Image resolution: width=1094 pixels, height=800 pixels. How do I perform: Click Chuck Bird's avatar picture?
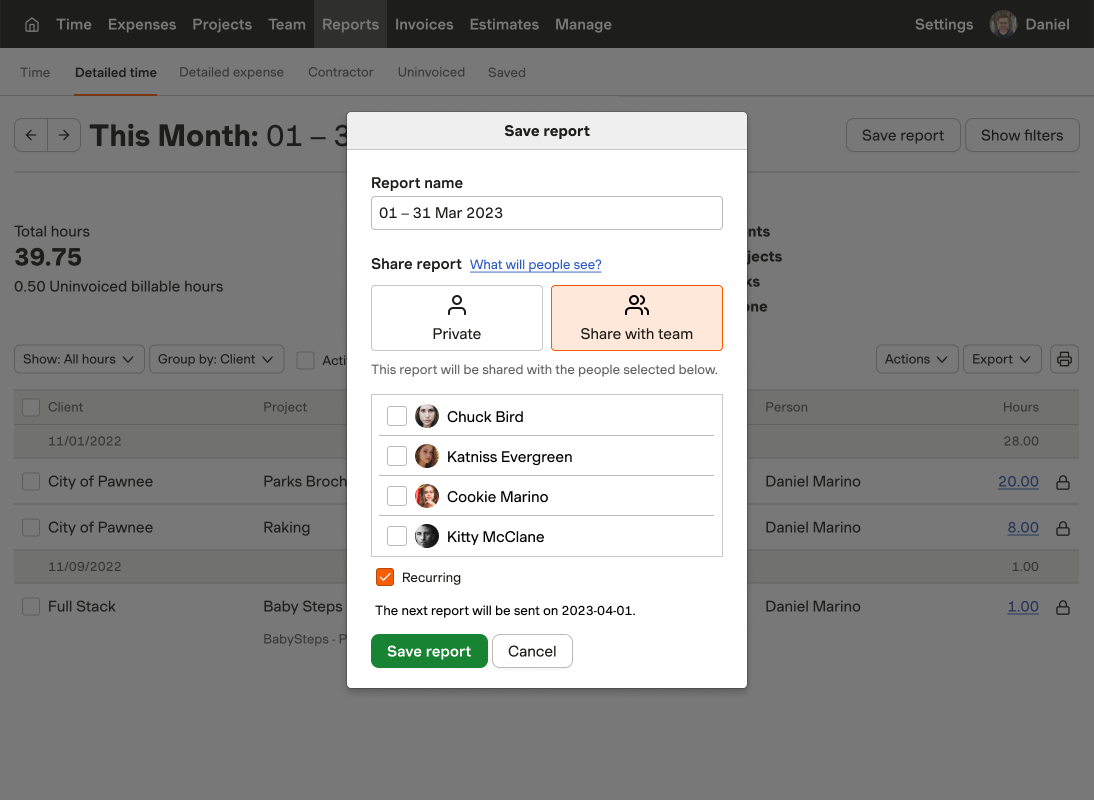(x=427, y=416)
